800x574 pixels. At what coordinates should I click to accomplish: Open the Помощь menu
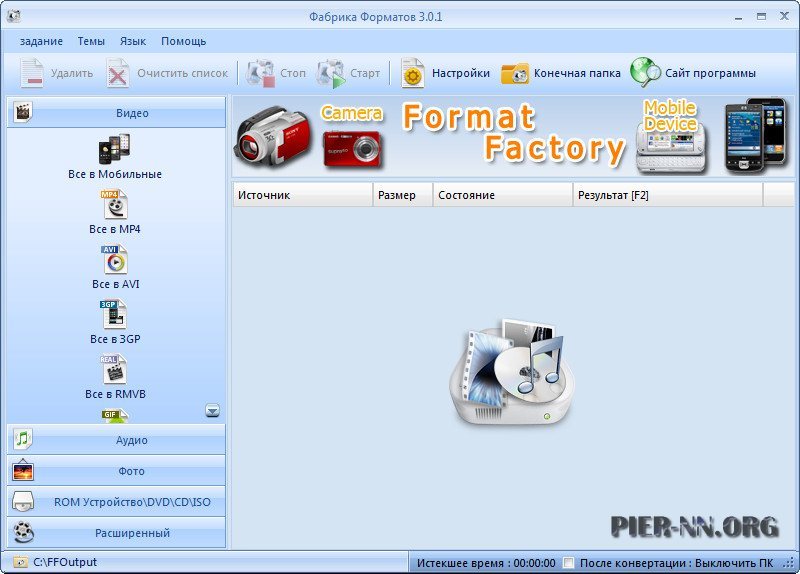coord(184,41)
